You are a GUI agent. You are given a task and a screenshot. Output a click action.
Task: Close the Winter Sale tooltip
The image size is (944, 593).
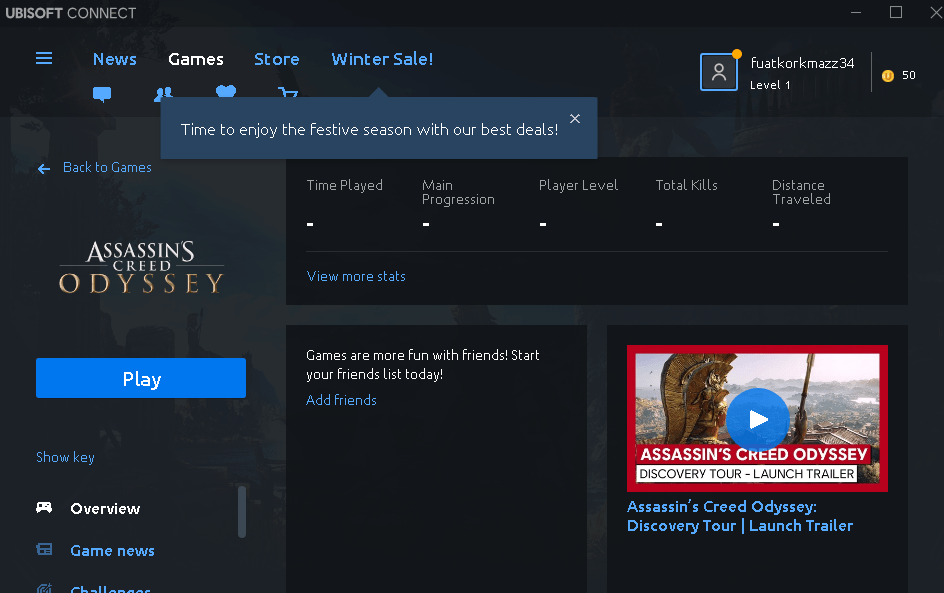(x=575, y=119)
